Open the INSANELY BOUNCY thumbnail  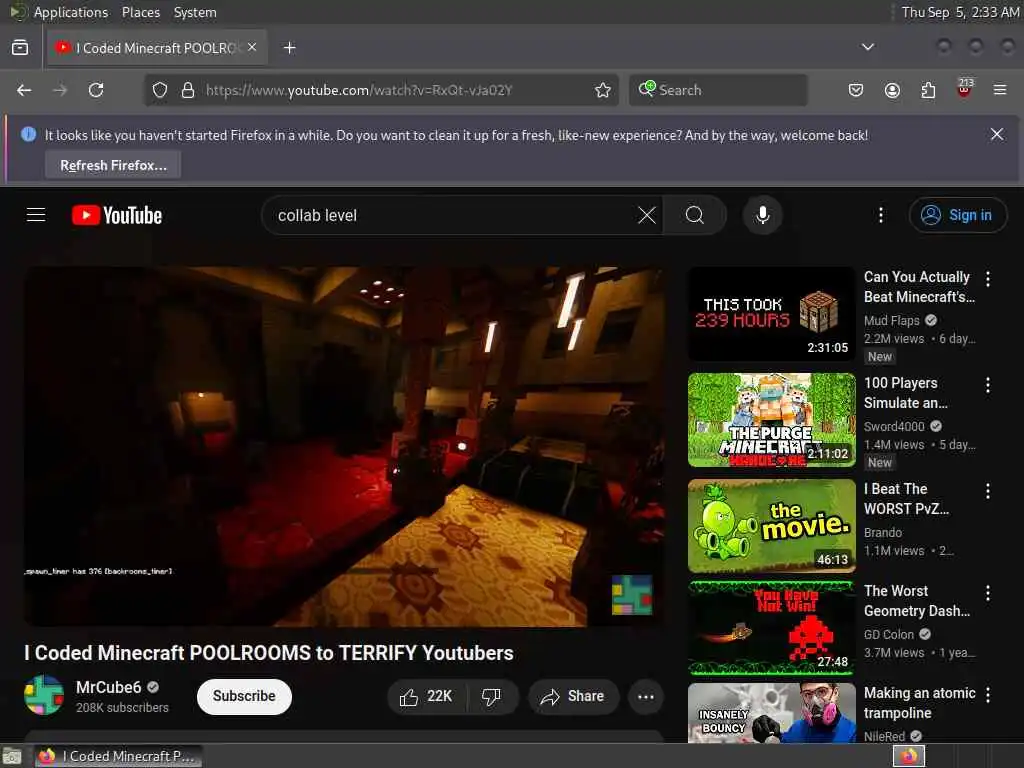[x=771, y=713]
